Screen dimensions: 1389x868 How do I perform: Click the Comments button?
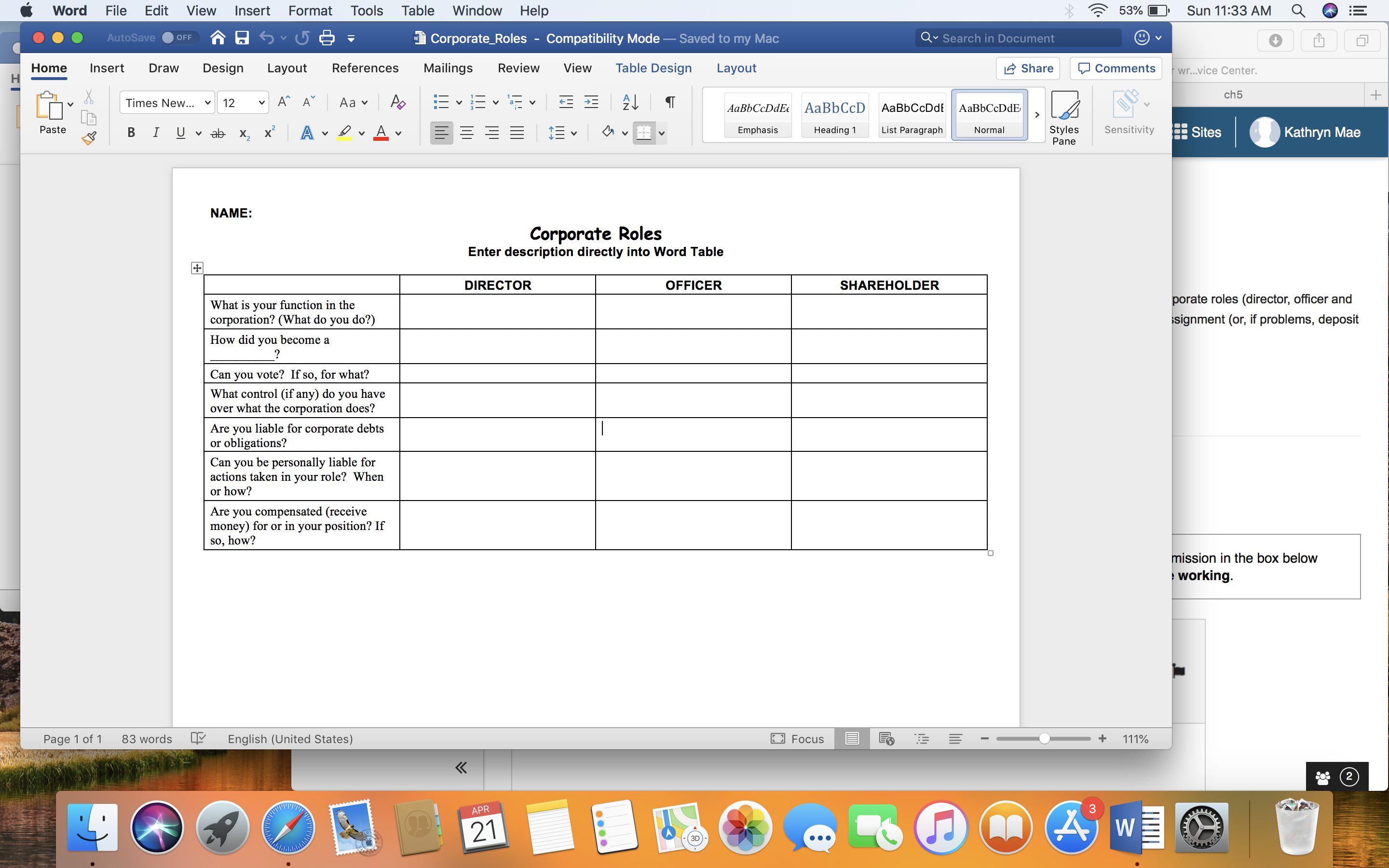click(1117, 68)
